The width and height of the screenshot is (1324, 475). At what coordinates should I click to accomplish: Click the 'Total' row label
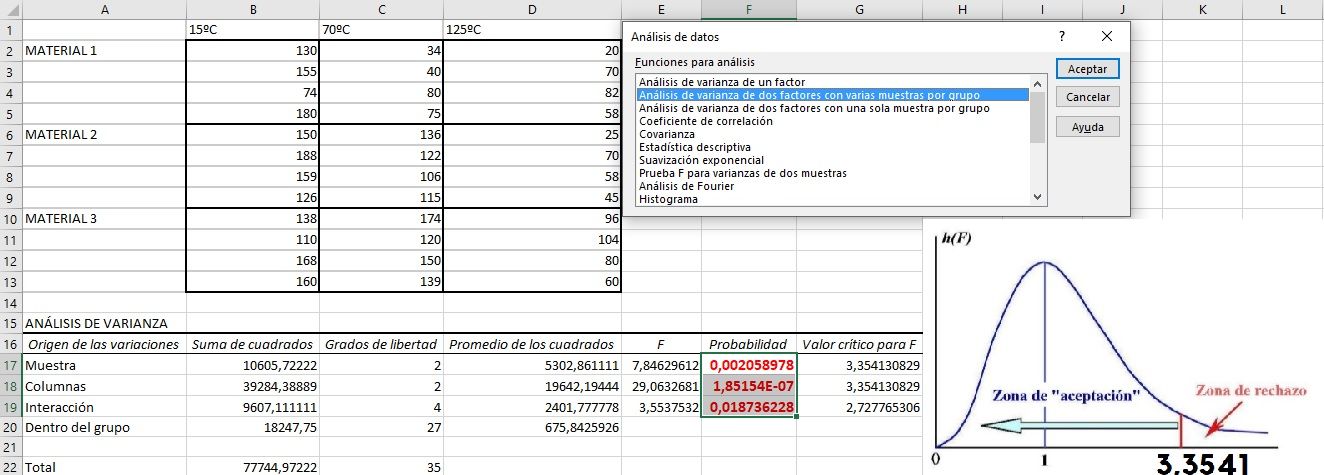pyautogui.click(x=104, y=467)
